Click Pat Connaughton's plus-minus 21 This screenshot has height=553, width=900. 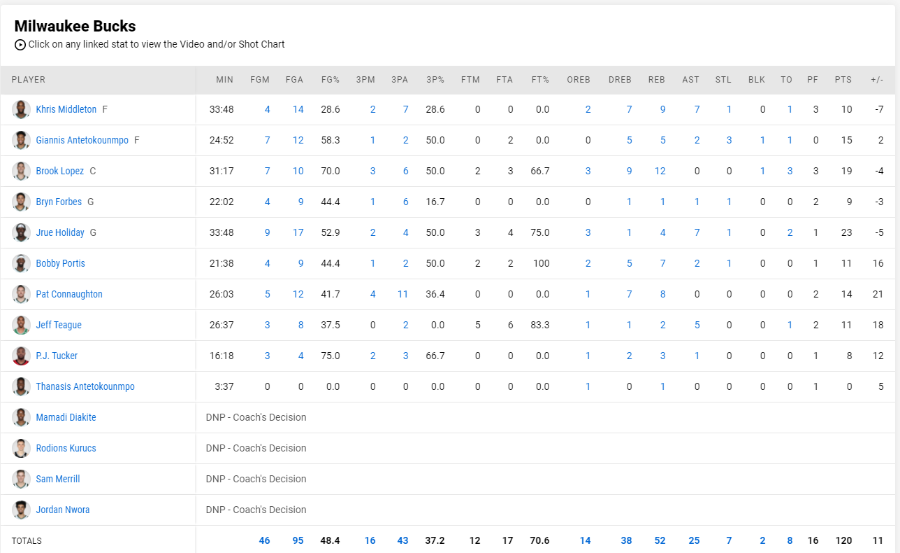pos(878,294)
